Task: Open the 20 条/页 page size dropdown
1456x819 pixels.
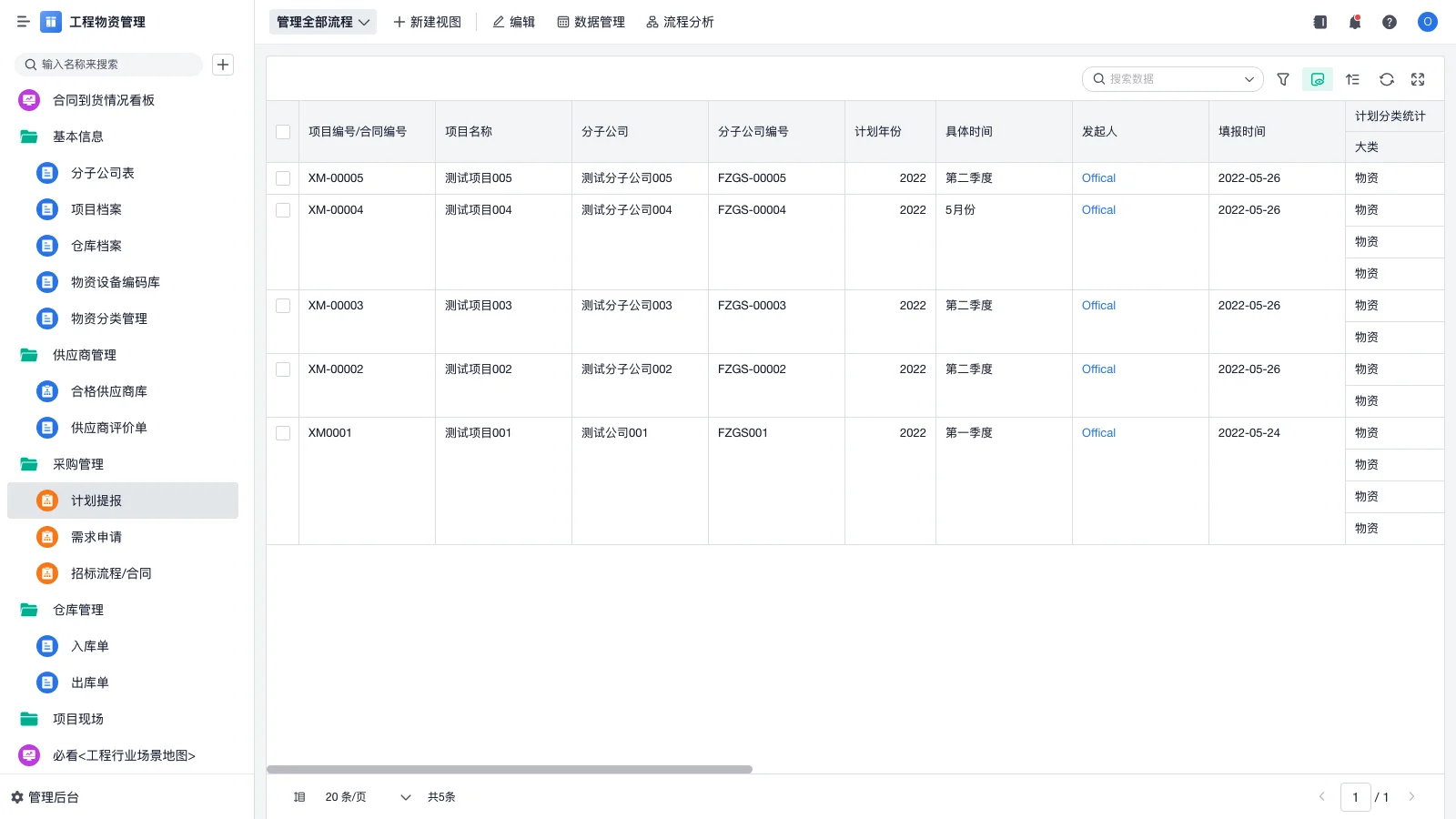Action: click(368, 797)
